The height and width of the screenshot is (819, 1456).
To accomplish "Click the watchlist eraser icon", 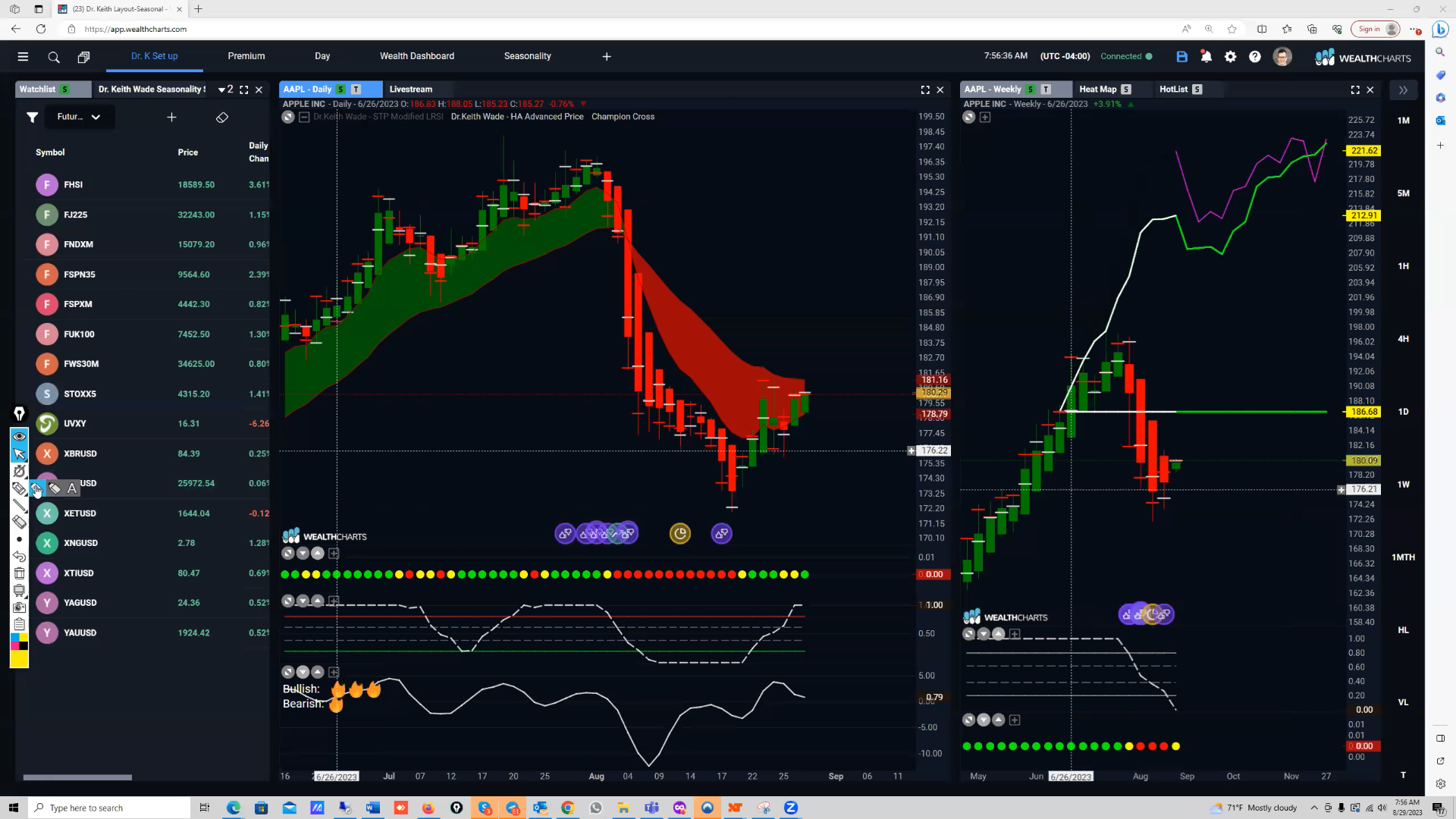I will (222, 117).
